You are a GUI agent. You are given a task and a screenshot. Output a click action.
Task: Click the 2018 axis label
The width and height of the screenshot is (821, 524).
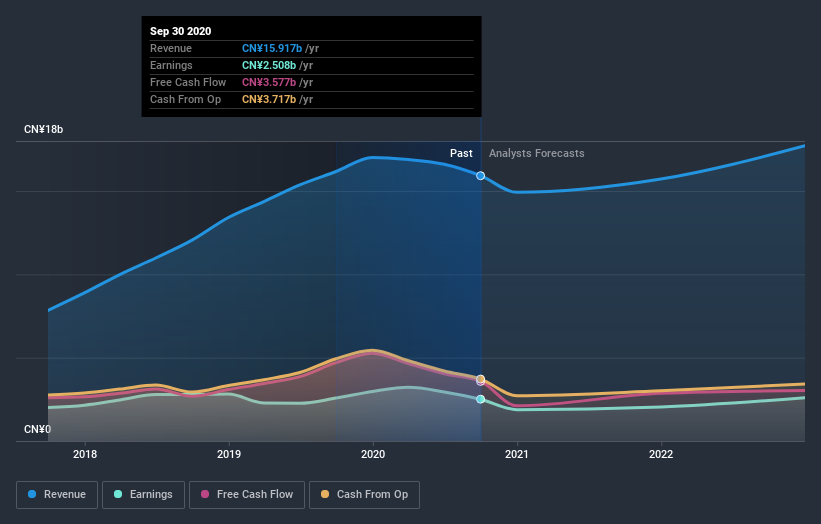pos(85,454)
